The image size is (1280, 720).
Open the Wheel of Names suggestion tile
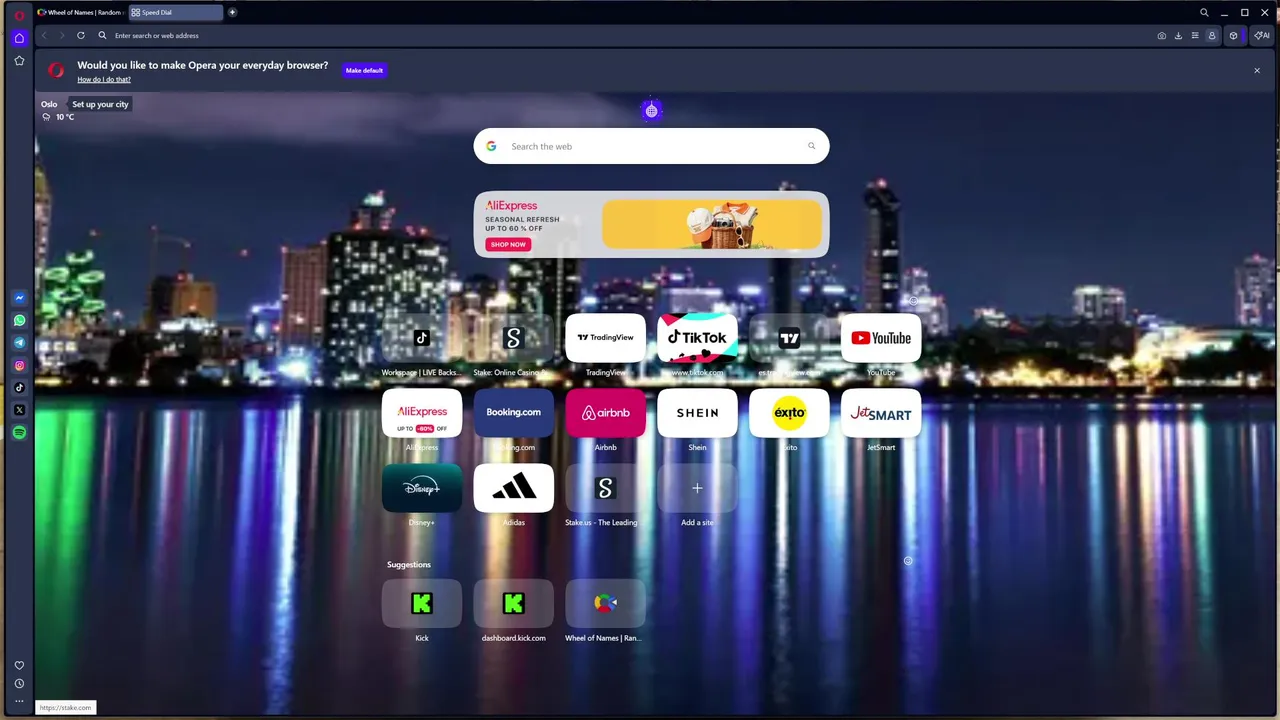tap(605, 603)
